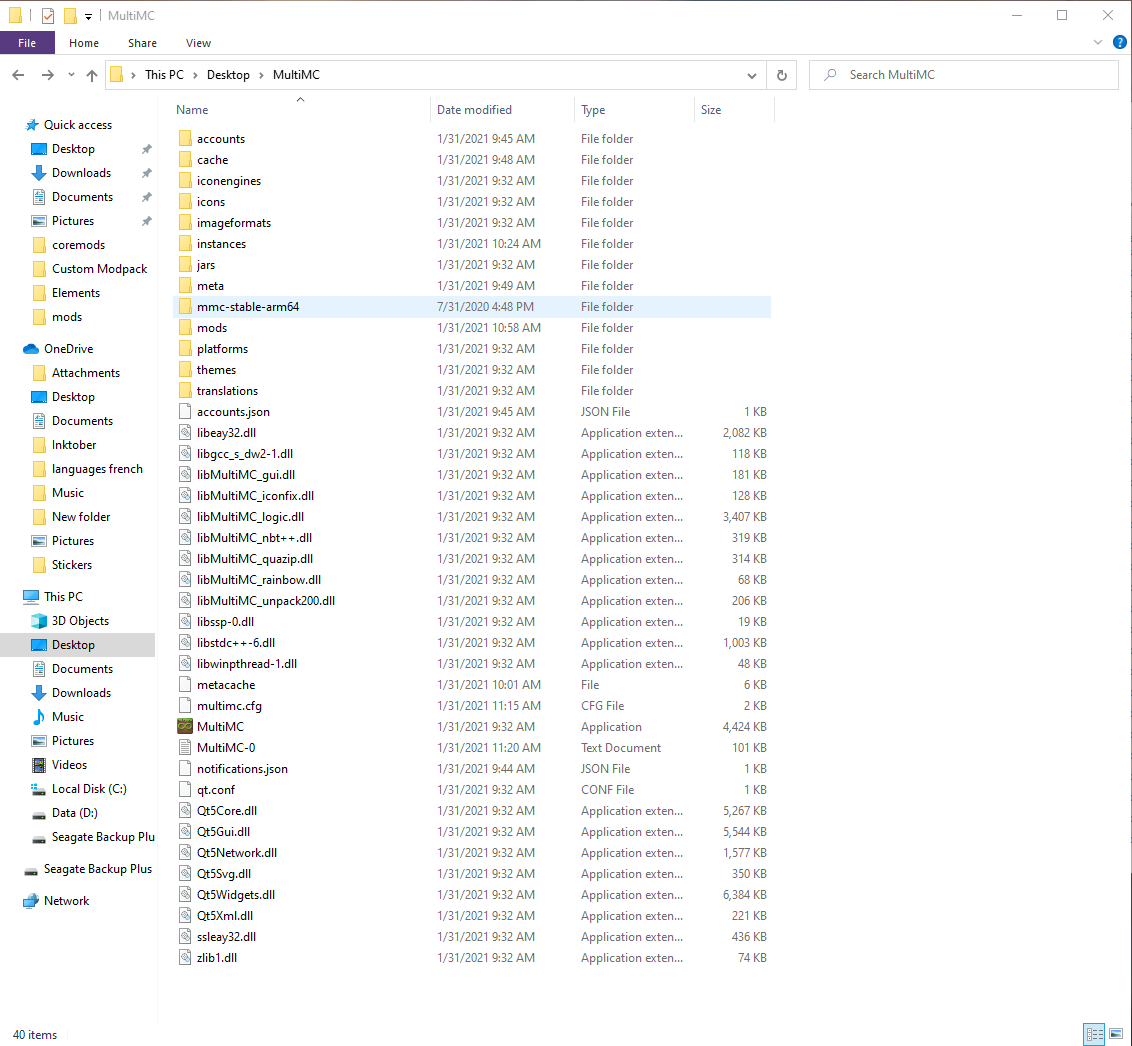Open the quick access toolbar customization dropdown
1132x1046 pixels.
pyautogui.click(x=88, y=15)
